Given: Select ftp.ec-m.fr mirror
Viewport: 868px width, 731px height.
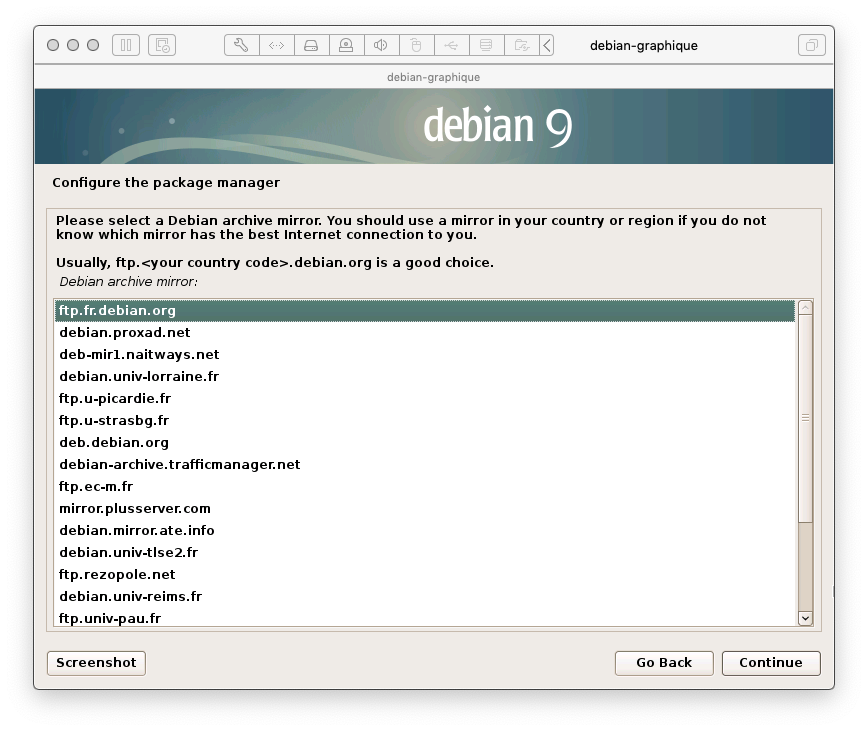Looking at the screenshot, I should tap(425, 487).
